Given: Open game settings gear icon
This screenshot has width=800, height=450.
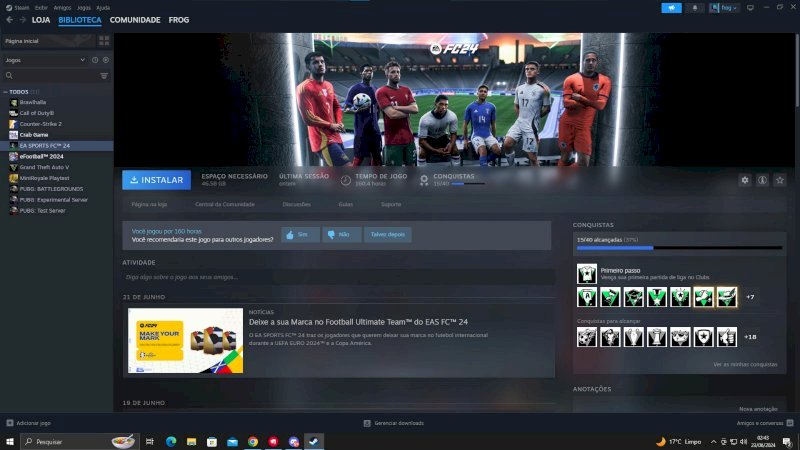Looking at the screenshot, I should pyautogui.click(x=745, y=180).
